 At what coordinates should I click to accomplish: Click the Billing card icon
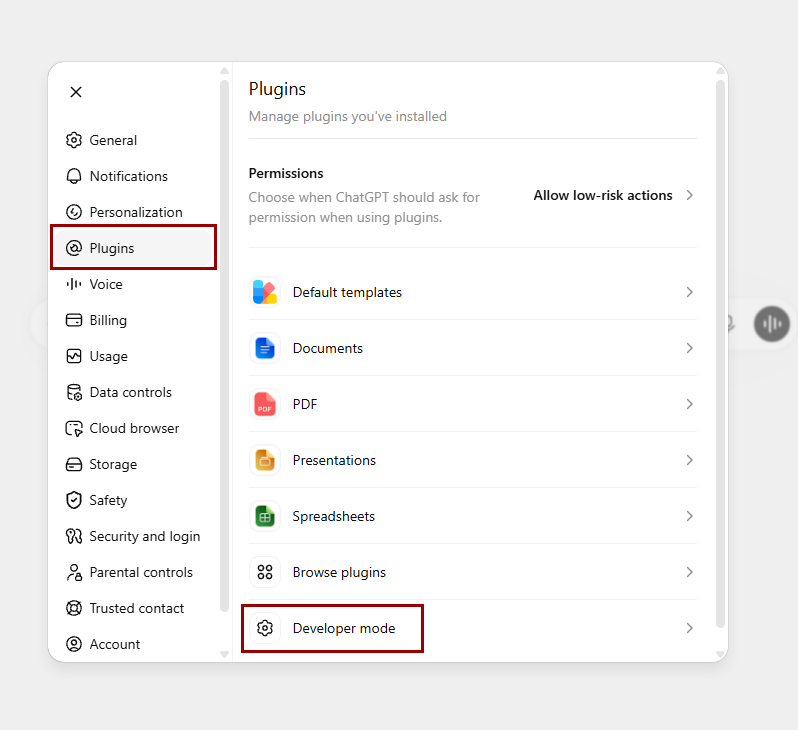(74, 320)
